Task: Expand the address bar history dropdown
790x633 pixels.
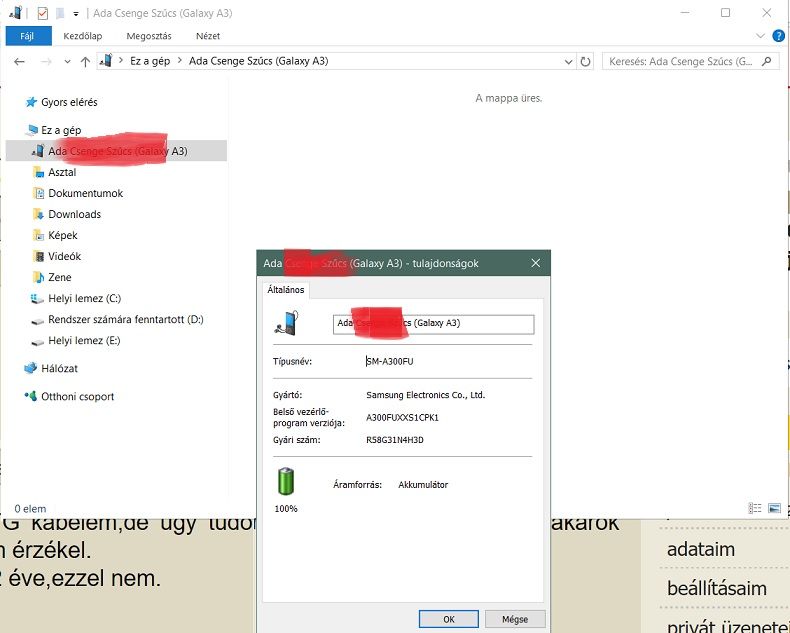Action: tap(568, 61)
